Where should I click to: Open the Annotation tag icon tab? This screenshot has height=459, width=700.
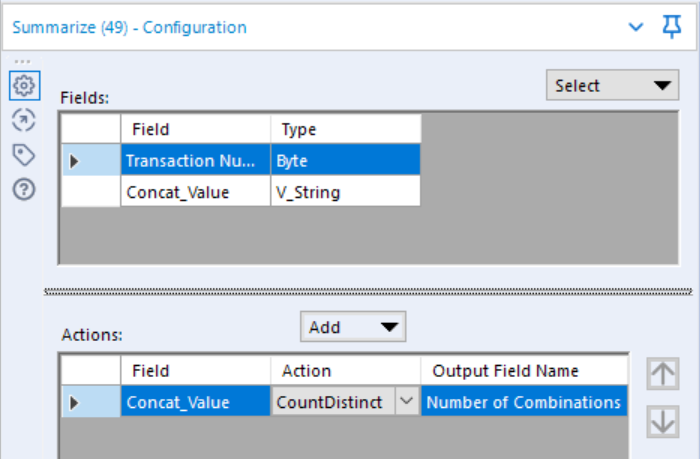(x=24, y=155)
